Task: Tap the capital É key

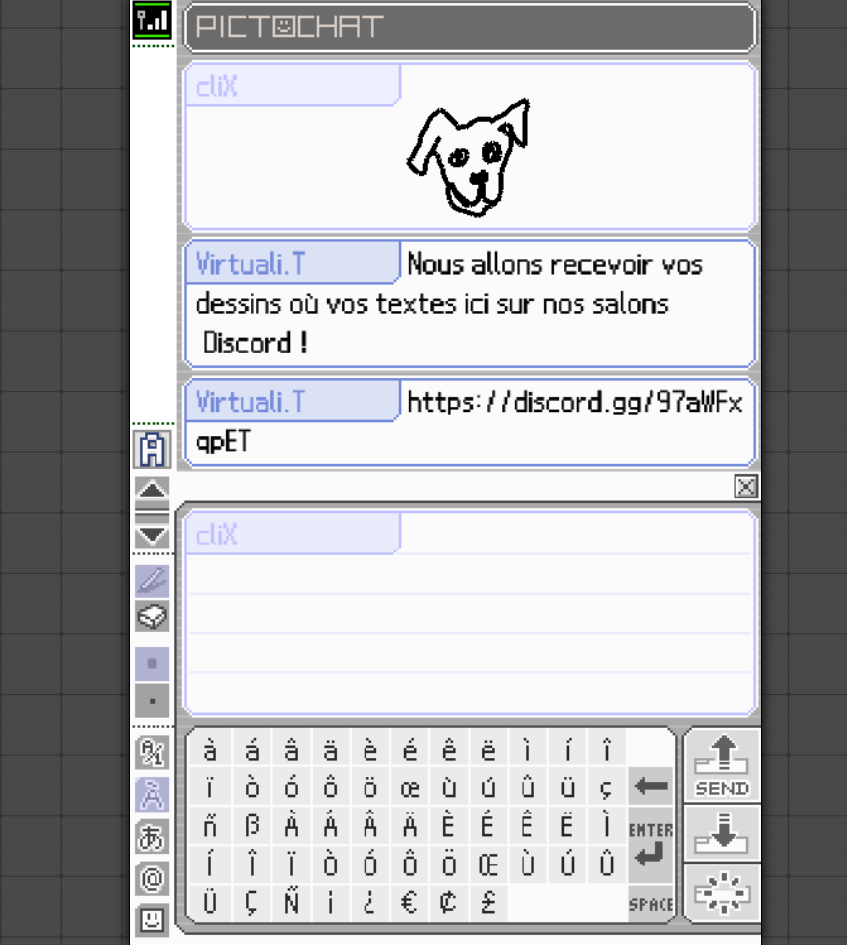Action: pos(488,825)
